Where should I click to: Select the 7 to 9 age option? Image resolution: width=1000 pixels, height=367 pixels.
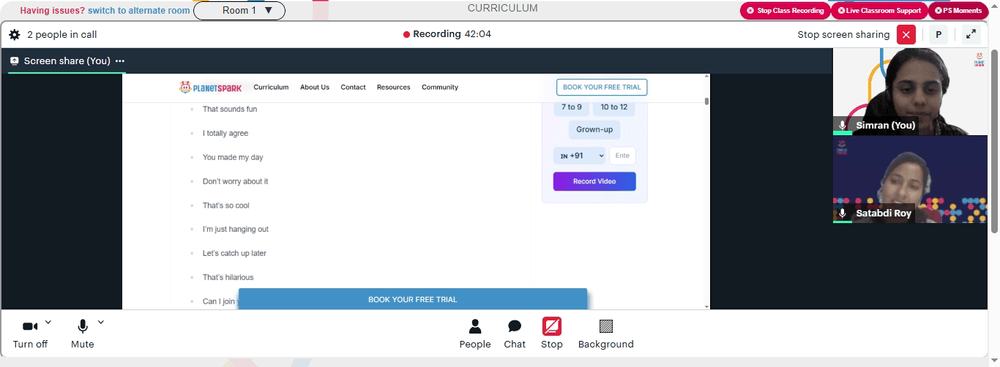point(571,107)
